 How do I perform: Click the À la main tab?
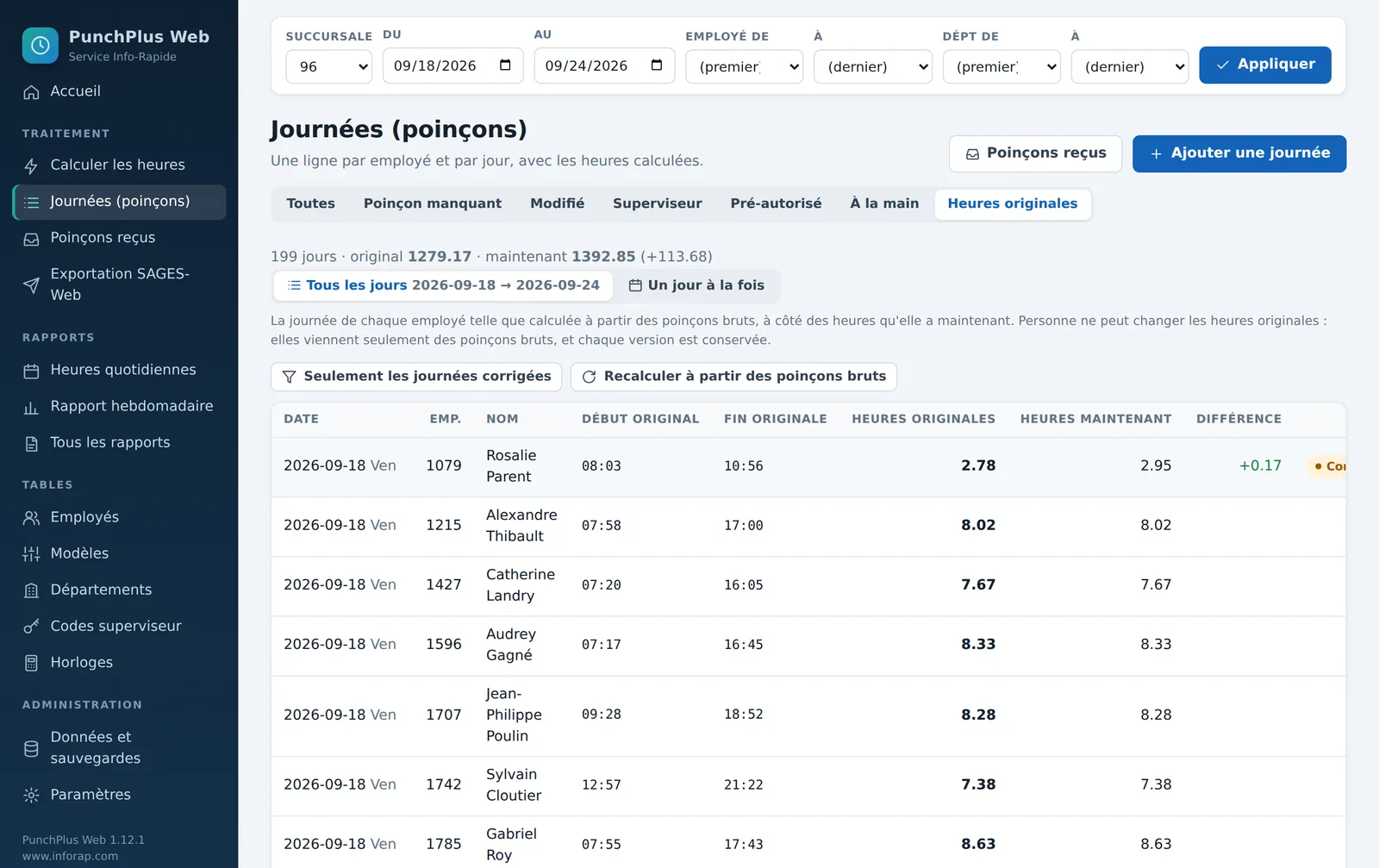[884, 203]
